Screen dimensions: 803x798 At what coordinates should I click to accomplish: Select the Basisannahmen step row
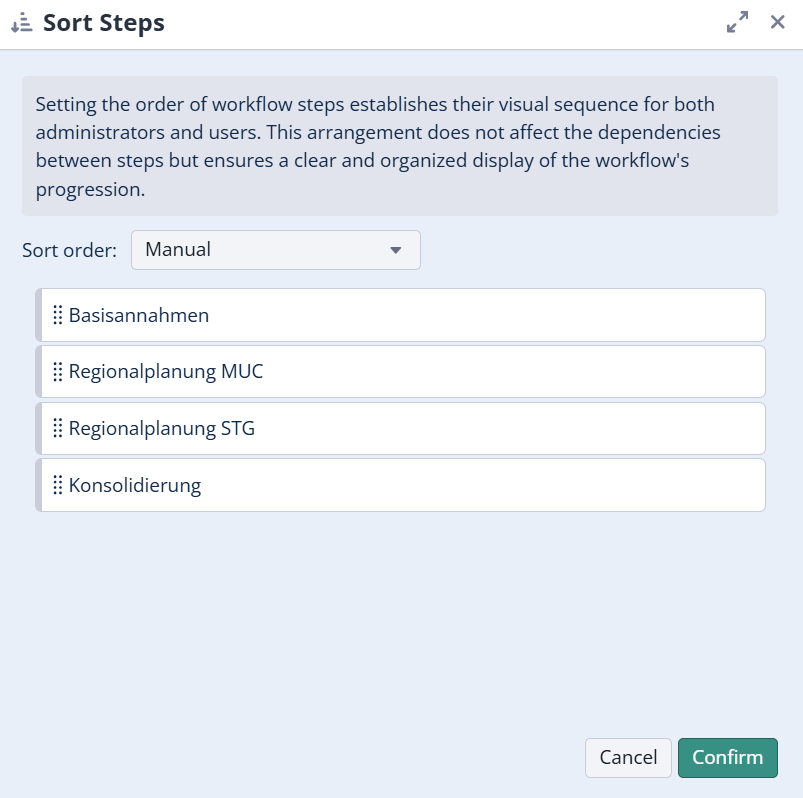coord(400,315)
